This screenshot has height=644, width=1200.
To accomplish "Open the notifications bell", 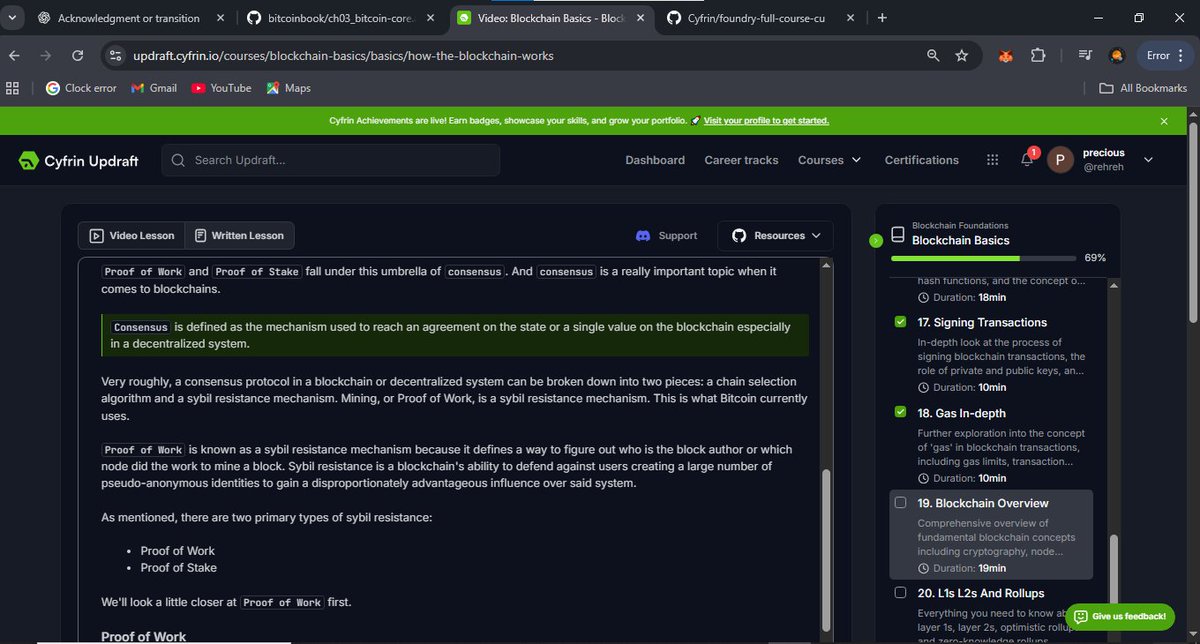I will coord(1026,160).
